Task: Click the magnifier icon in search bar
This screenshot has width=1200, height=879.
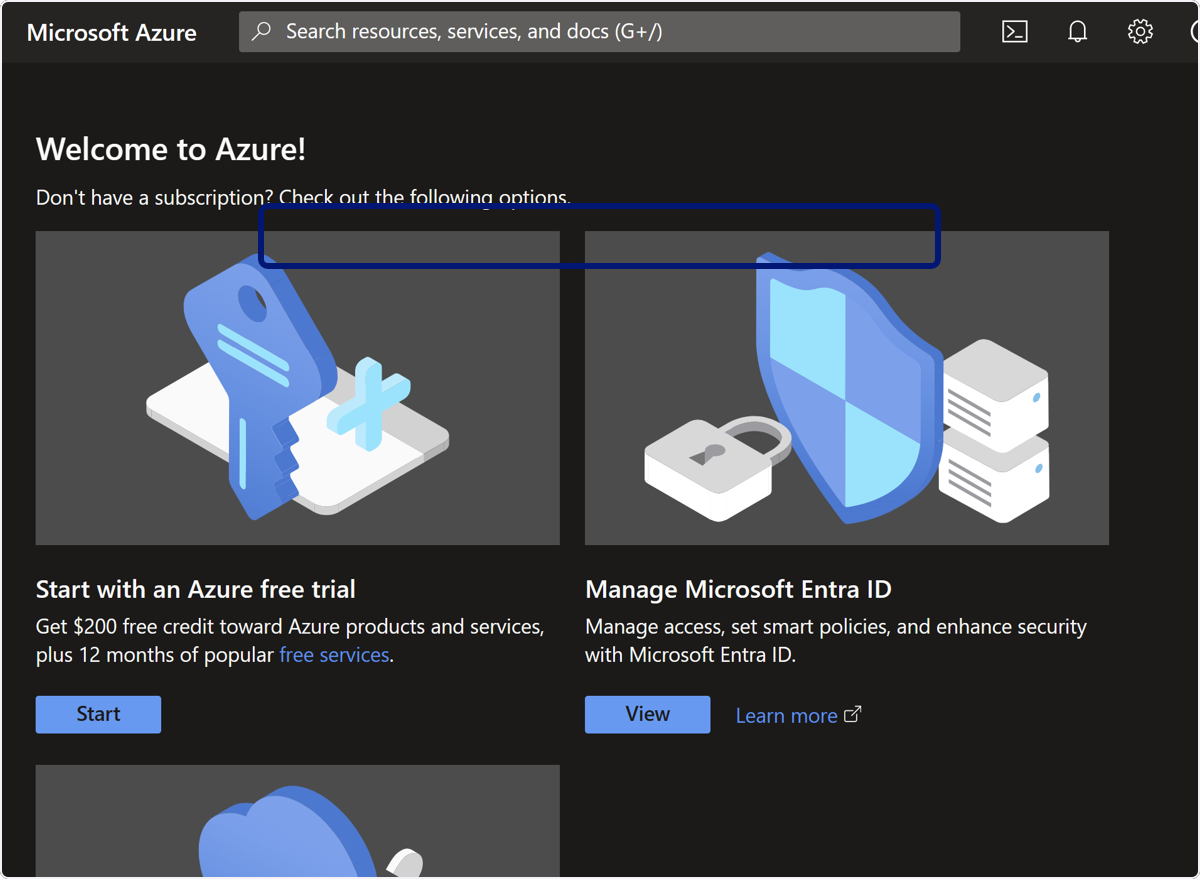Action: (261, 32)
